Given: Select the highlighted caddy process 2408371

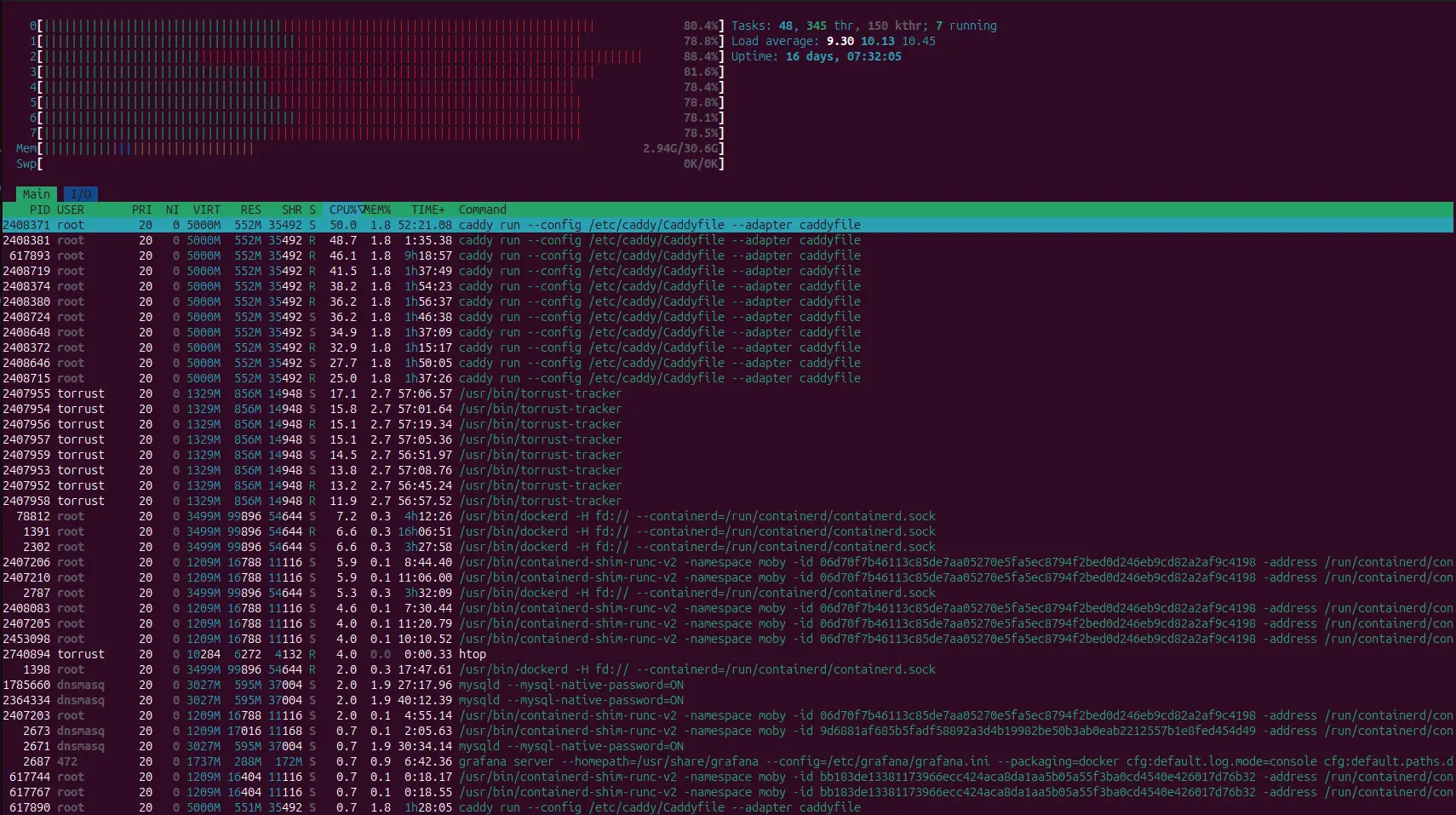Looking at the screenshot, I should [x=728, y=225].
